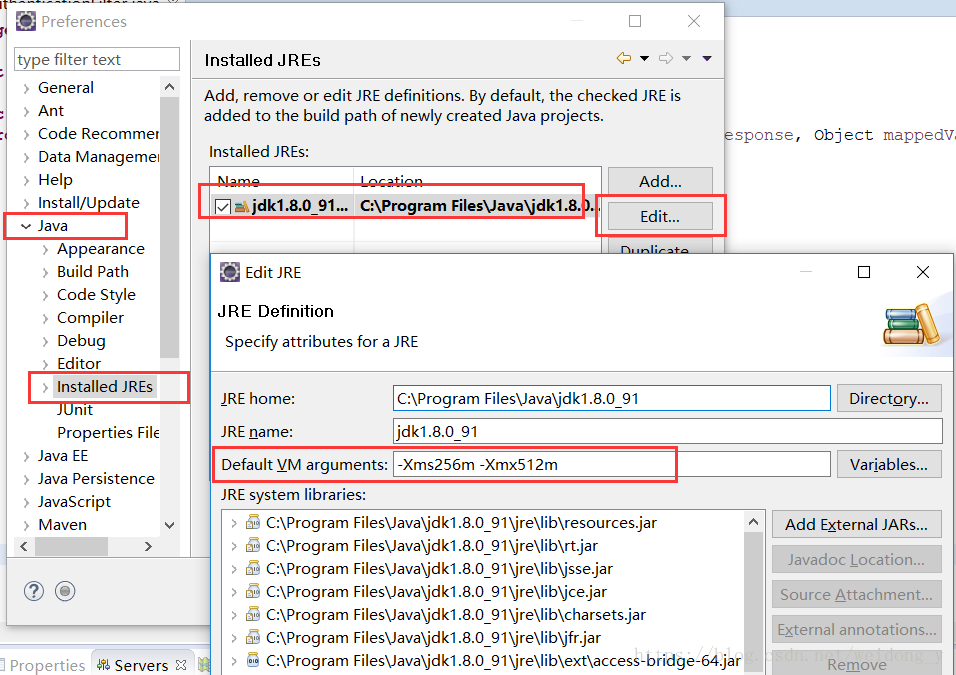Viewport: 956px width, 675px height.
Task: Click the jce.jar library jar icon
Action: coord(252,591)
